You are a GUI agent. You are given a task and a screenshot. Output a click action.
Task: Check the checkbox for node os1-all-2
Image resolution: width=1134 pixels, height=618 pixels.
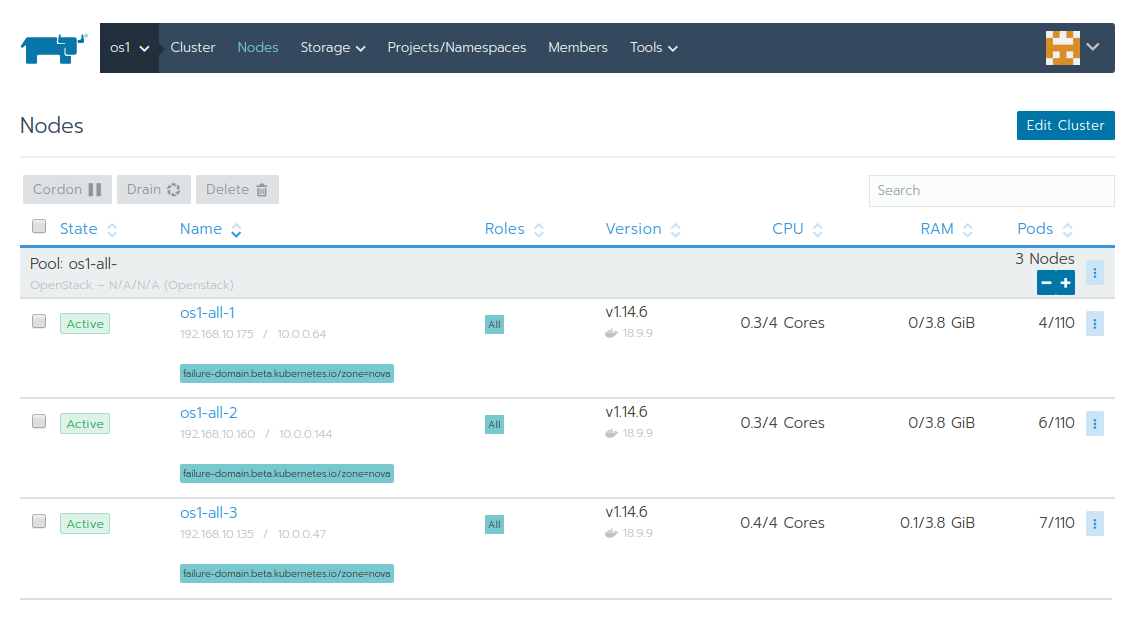click(x=39, y=421)
